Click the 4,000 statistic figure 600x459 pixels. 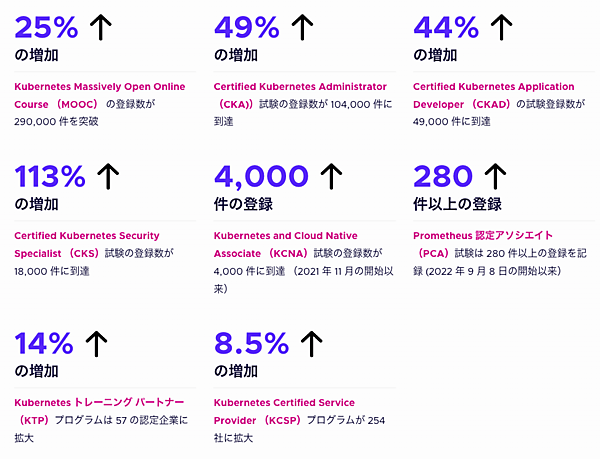[262, 178]
